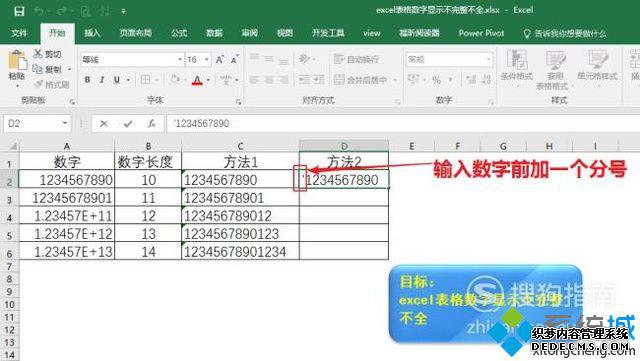Image resolution: width=640 pixels, height=361 pixels.
Task: Toggle Bold formatting button
Action: pos(87,80)
